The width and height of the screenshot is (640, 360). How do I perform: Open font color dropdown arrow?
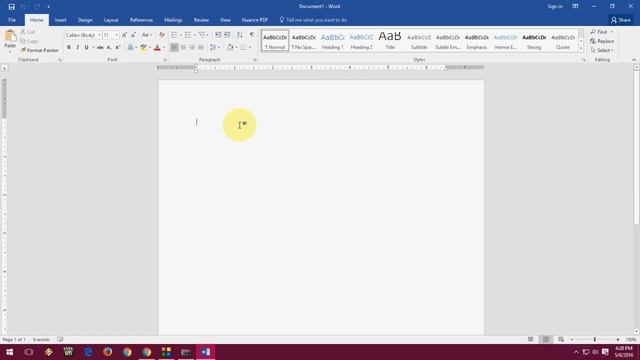164,48
